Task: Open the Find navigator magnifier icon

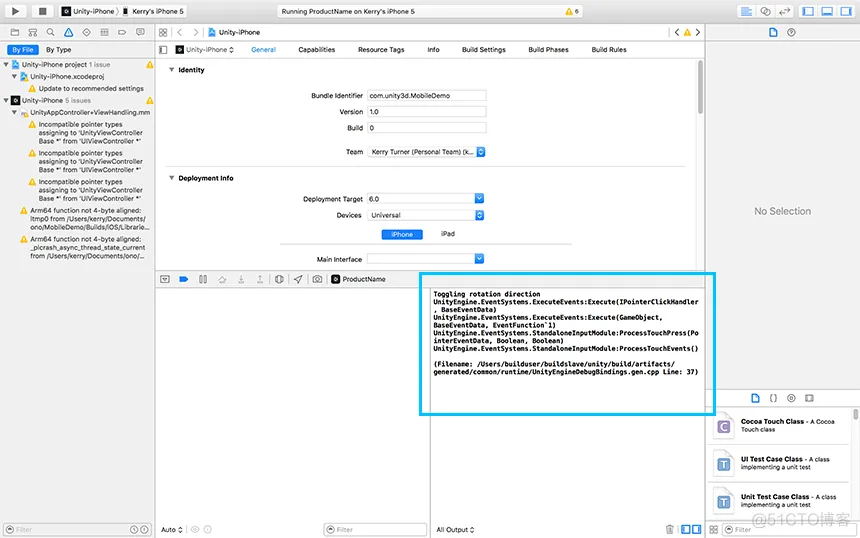Action: point(50,32)
